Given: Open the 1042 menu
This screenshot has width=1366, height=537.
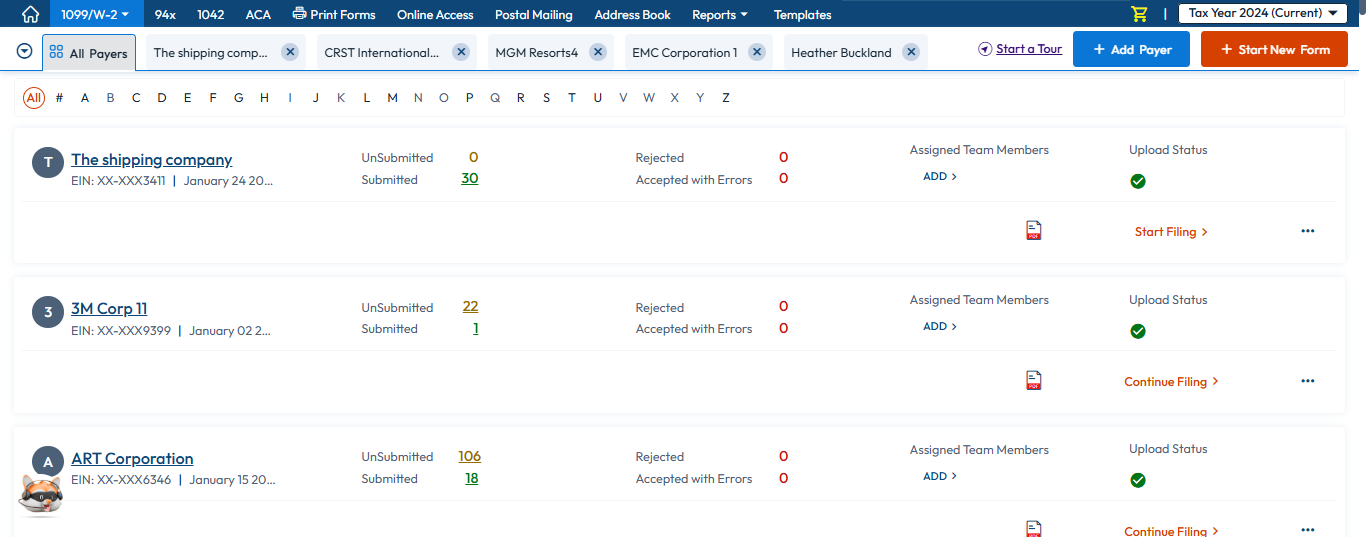Looking at the screenshot, I should click(x=211, y=14).
